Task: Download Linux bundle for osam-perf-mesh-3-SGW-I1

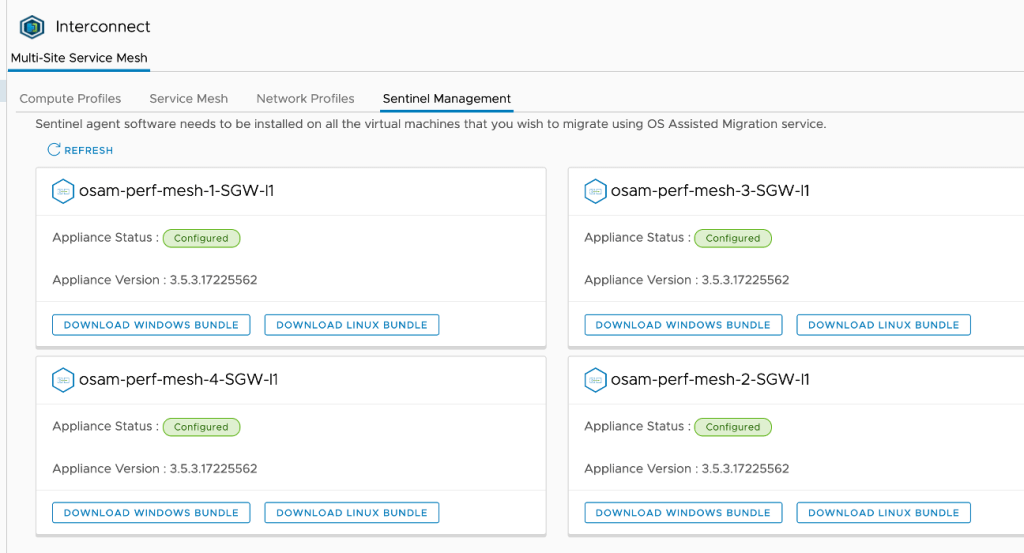Action: click(x=883, y=325)
